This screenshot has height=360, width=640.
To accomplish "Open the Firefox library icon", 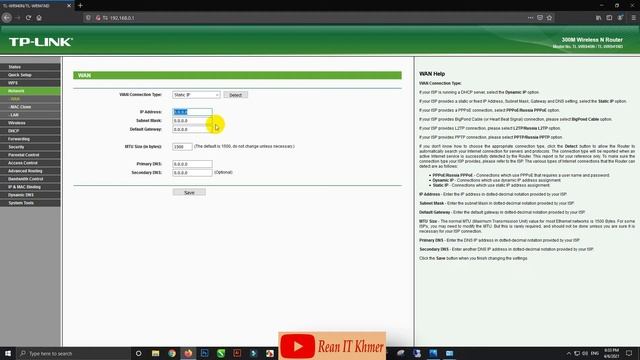I will 598,18.
